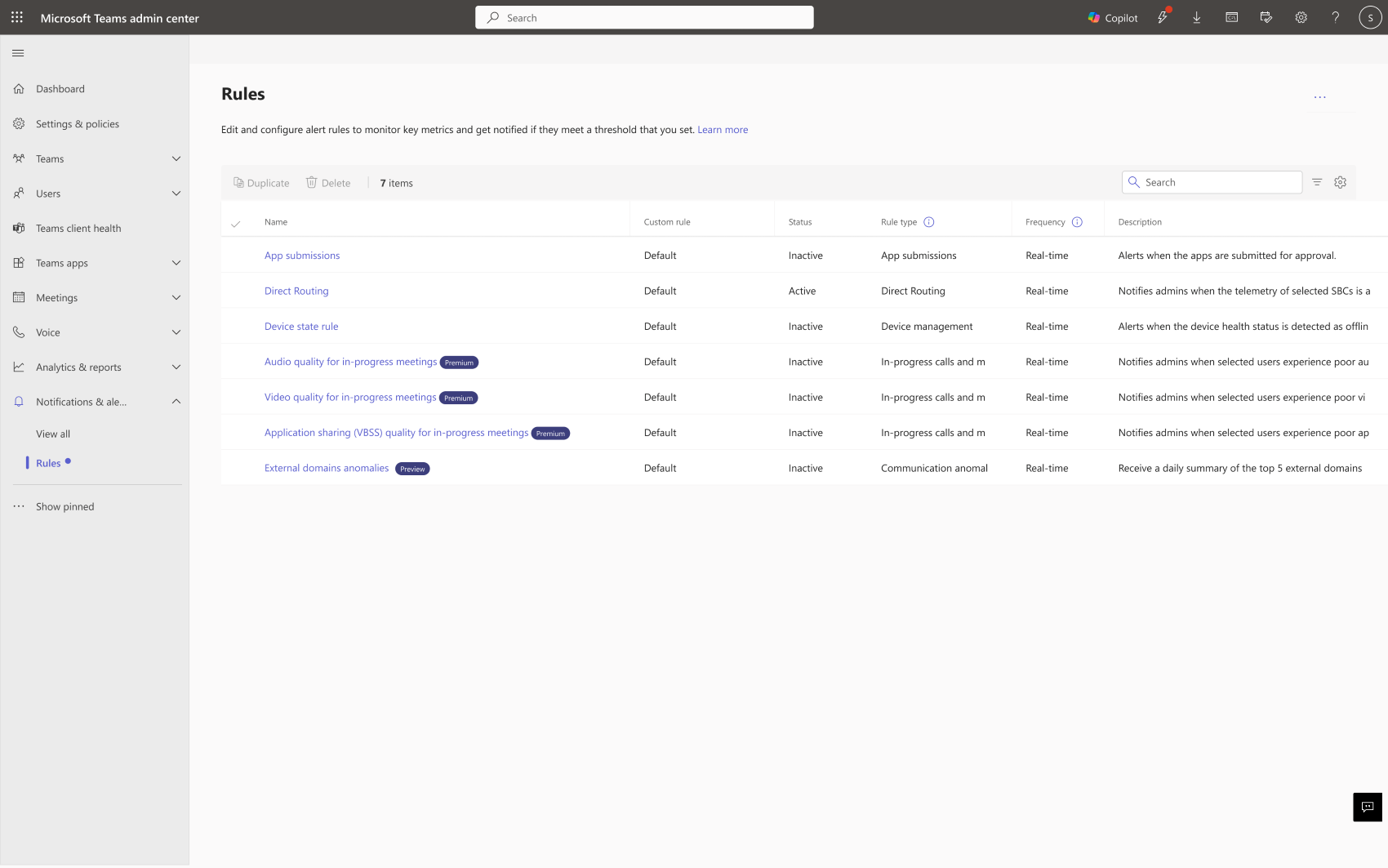Open Audio quality for in-progress meetings rule
This screenshot has width=1388, height=868.
tap(350, 362)
